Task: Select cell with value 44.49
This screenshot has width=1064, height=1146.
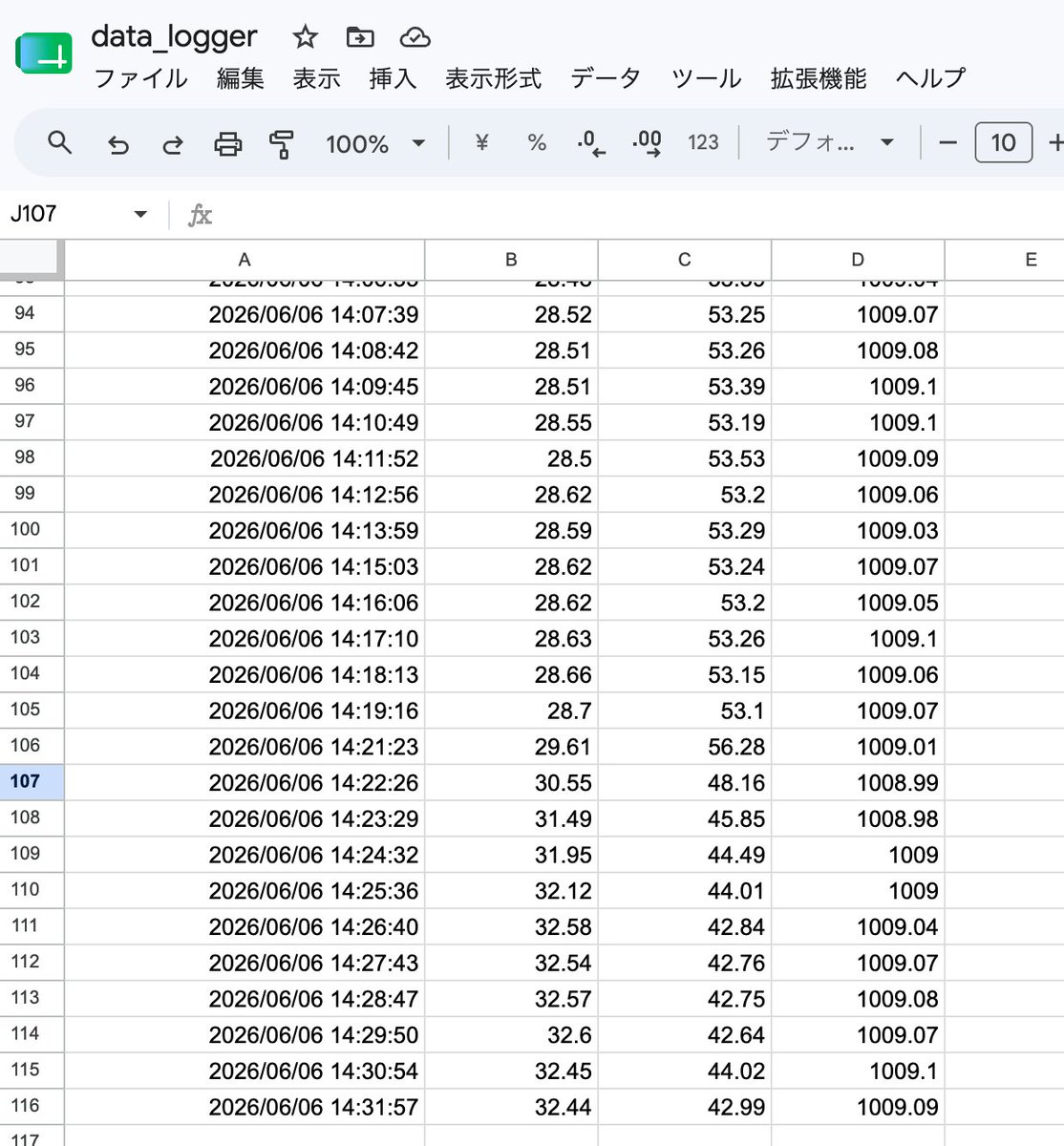Action: point(684,855)
